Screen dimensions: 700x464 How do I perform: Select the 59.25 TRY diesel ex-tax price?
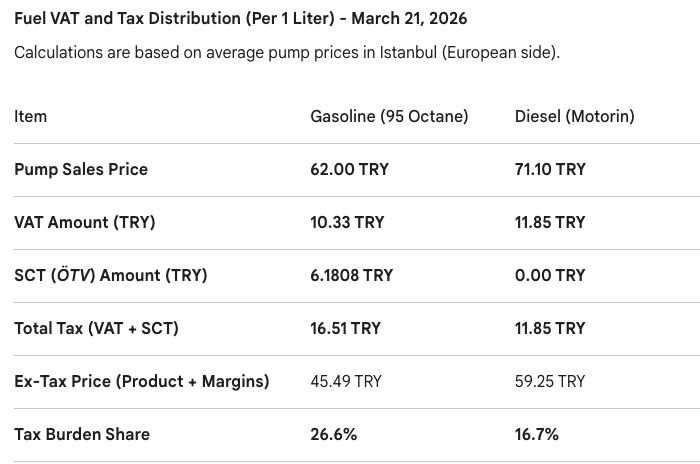coord(550,381)
